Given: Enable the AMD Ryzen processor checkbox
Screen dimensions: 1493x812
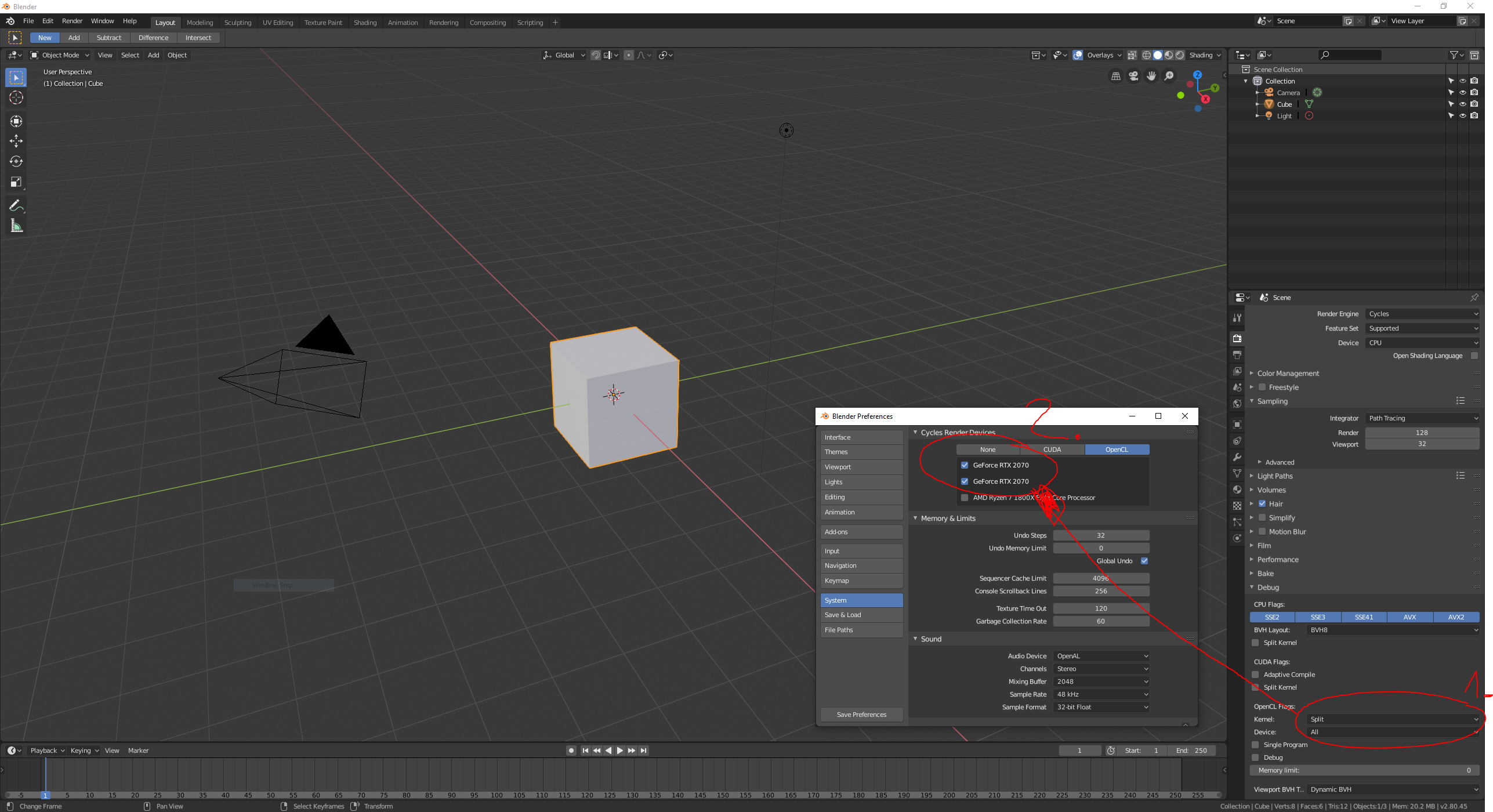Looking at the screenshot, I should pos(965,498).
